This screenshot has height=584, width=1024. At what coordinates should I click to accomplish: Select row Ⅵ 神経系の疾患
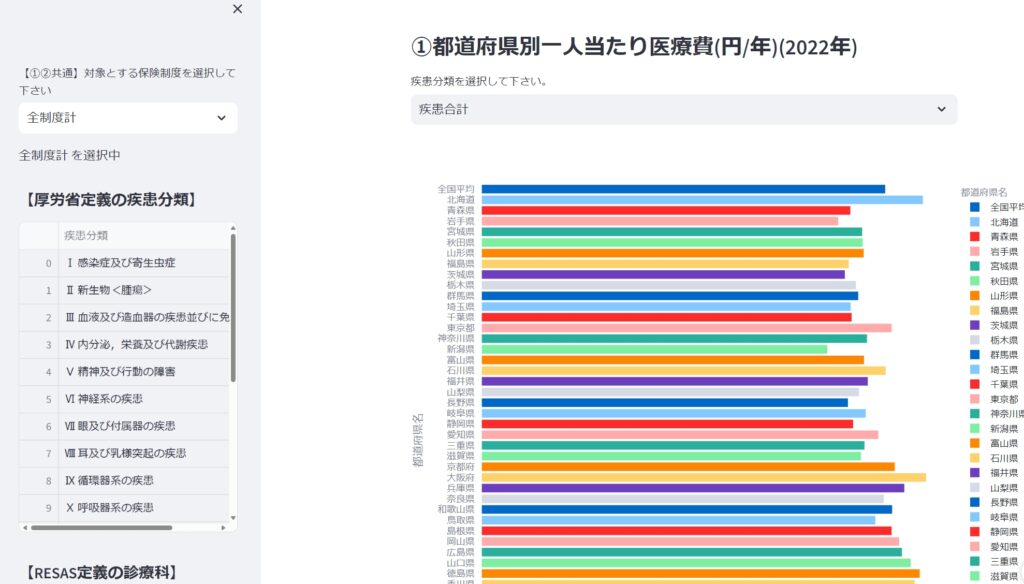pos(124,399)
